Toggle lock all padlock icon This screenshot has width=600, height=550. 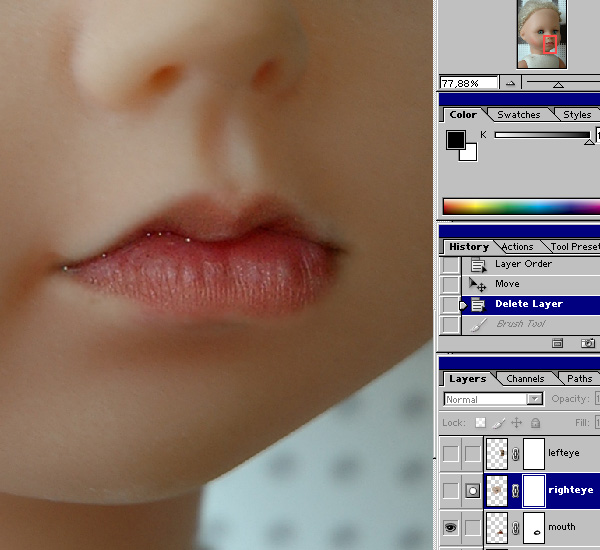536,423
